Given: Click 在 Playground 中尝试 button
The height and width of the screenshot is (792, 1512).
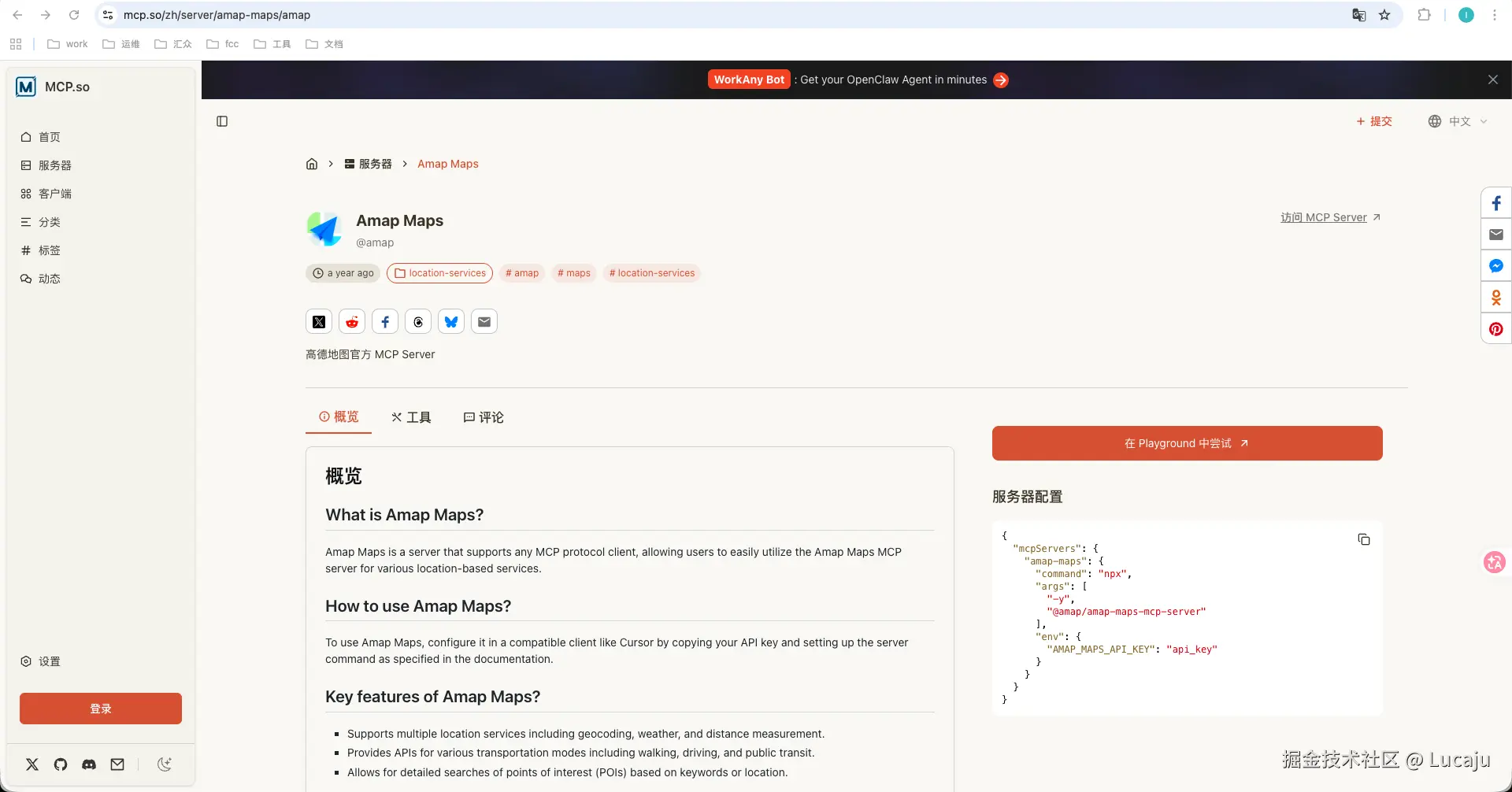Looking at the screenshot, I should click(x=1187, y=443).
